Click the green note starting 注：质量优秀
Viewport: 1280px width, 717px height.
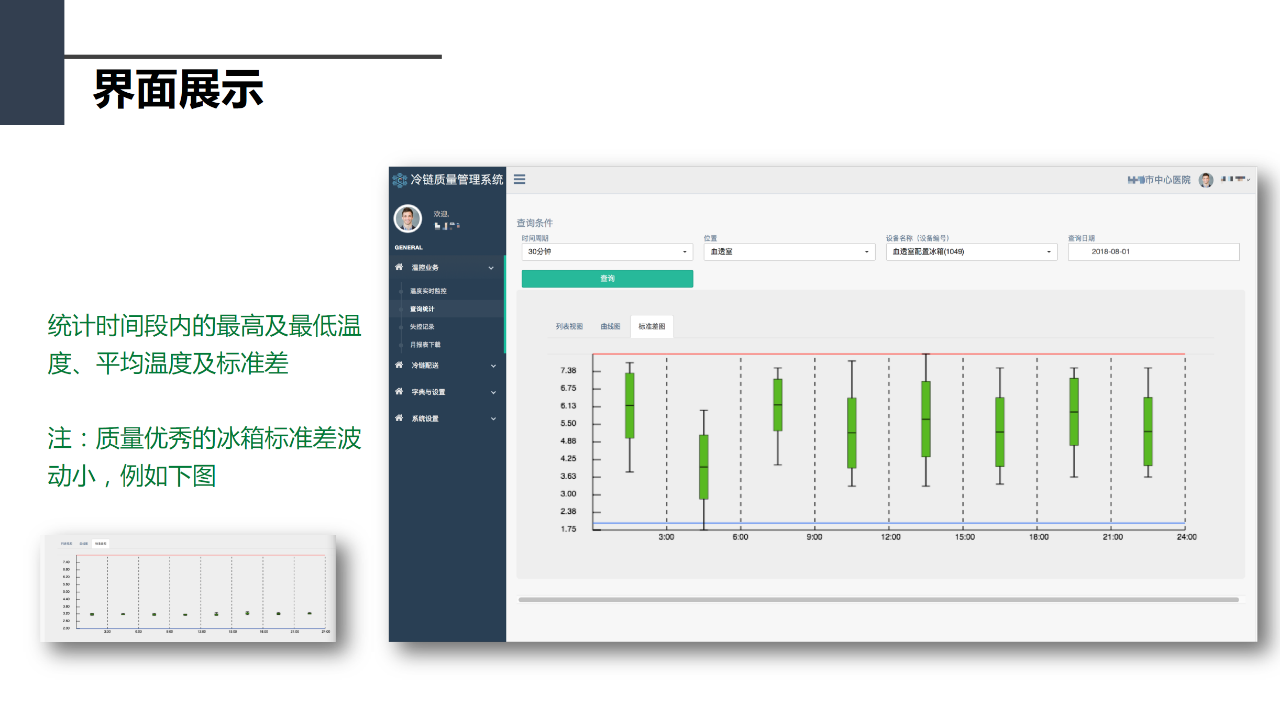pyautogui.click(x=205, y=457)
